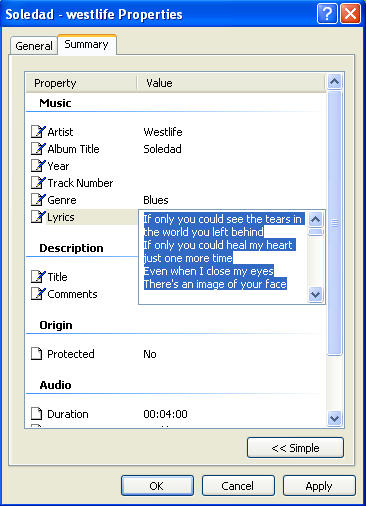Click inside the Lyrics text box
Viewport: 366px width, 506px height.
pos(223,257)
